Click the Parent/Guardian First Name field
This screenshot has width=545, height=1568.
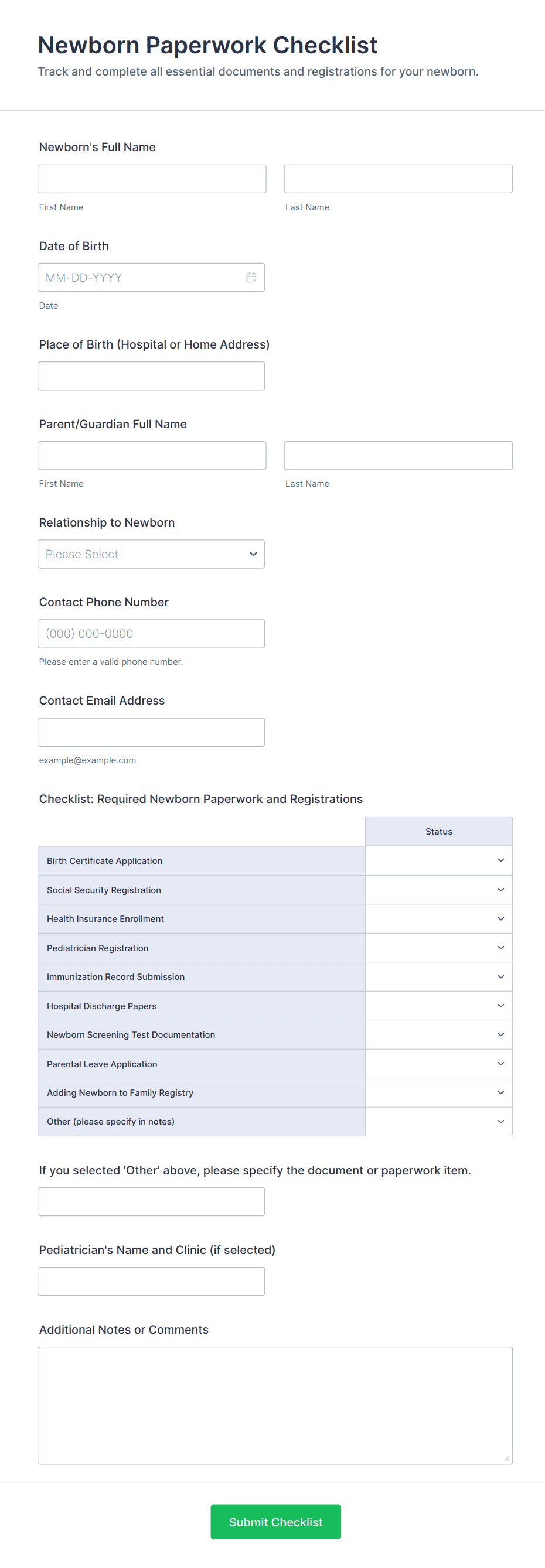(x=152, y=455)
